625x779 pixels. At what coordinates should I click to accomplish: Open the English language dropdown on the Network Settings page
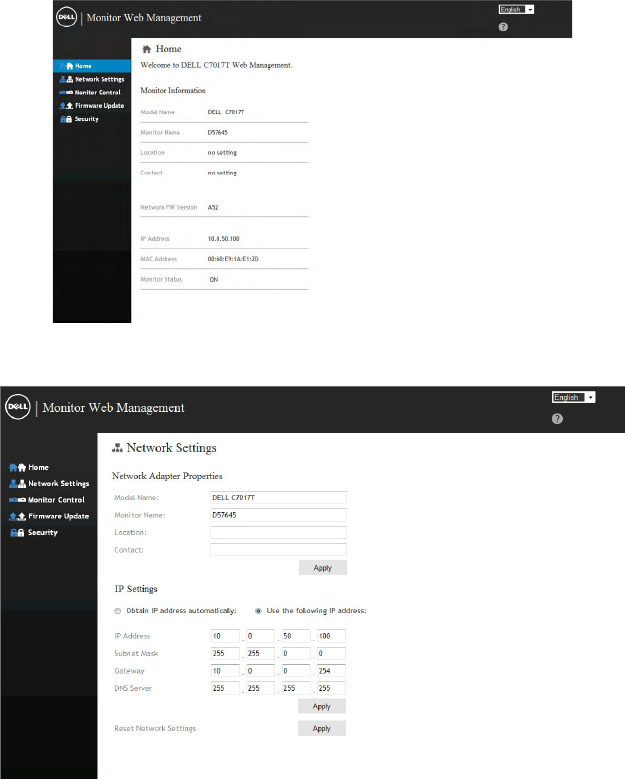pos(573,397)
